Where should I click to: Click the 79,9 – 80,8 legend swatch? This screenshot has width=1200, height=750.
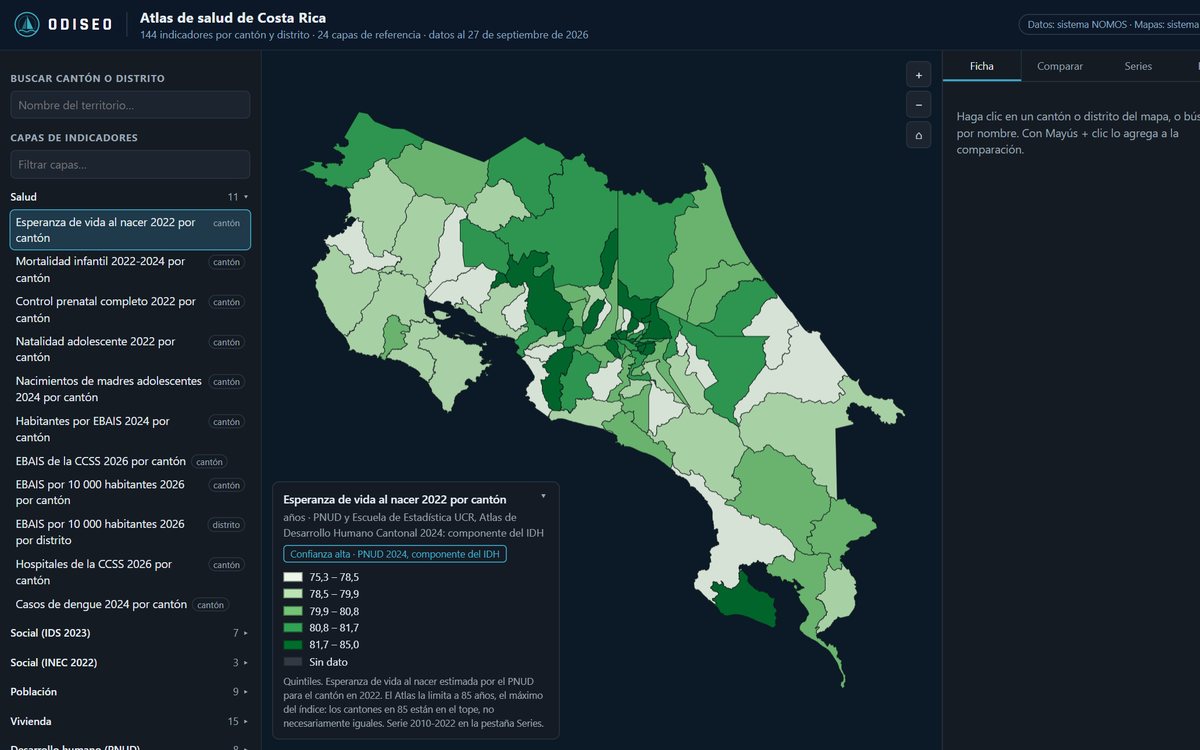tap(293, 611)
